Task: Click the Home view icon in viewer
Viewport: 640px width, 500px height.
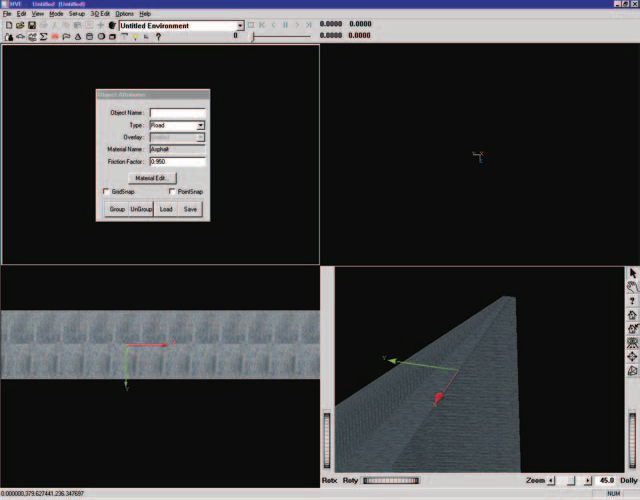Action: pyautogui.click(x=633, y=315)
